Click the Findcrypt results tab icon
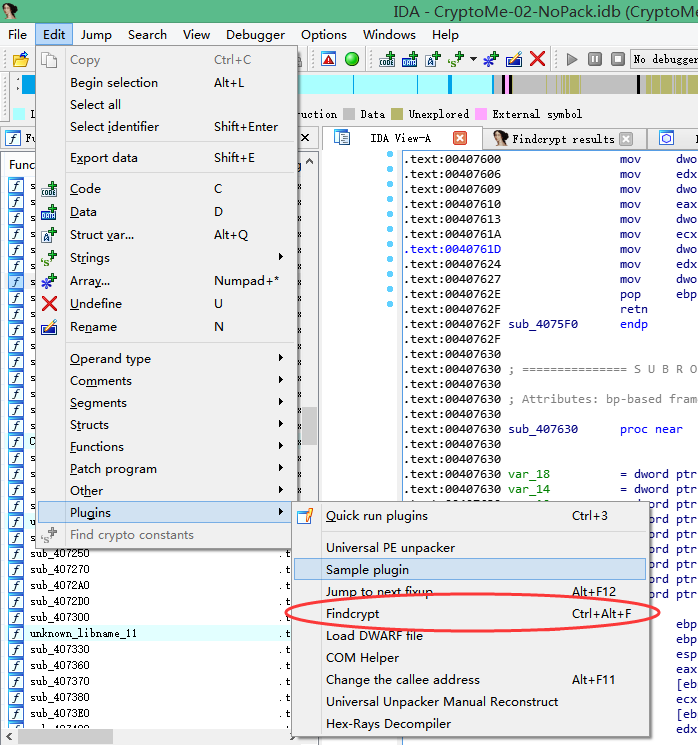 500,138
